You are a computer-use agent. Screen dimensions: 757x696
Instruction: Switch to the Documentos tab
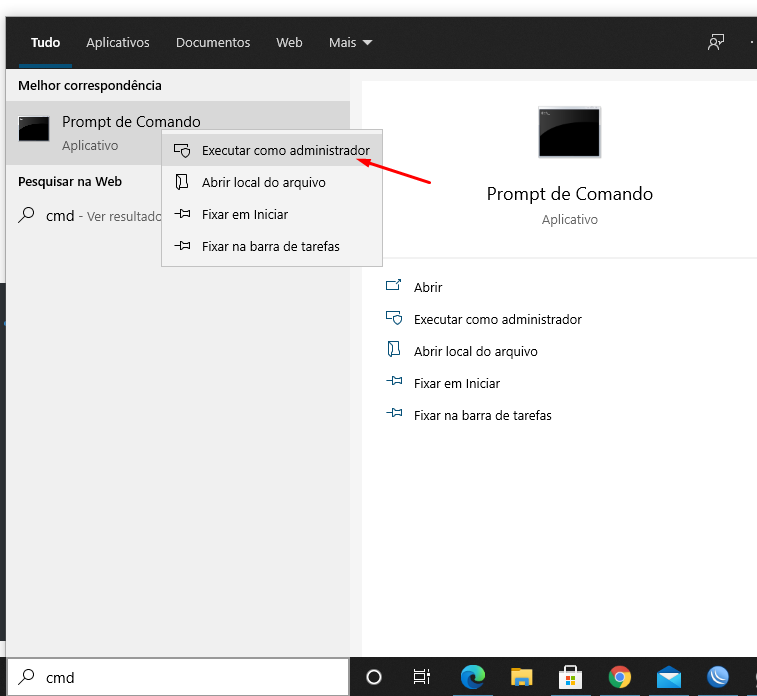(213, 43)
